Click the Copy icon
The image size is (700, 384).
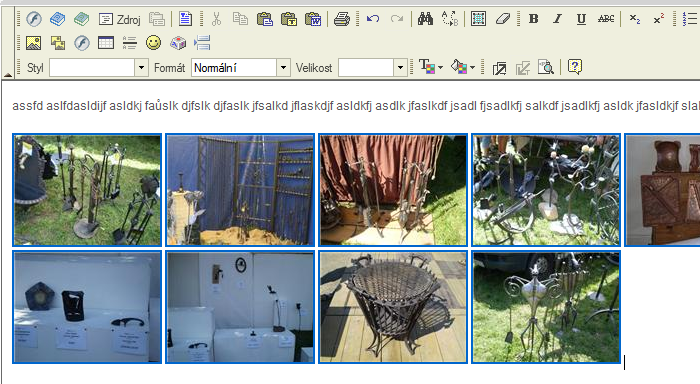pos(240,19)
